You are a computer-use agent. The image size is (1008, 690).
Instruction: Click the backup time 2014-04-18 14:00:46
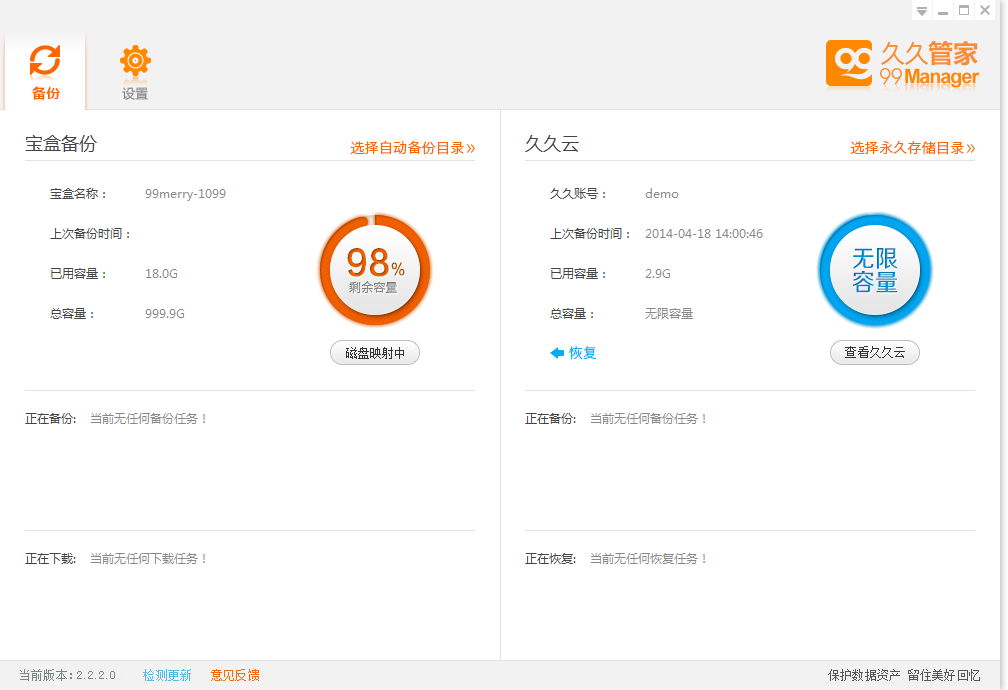click(704, 234)
